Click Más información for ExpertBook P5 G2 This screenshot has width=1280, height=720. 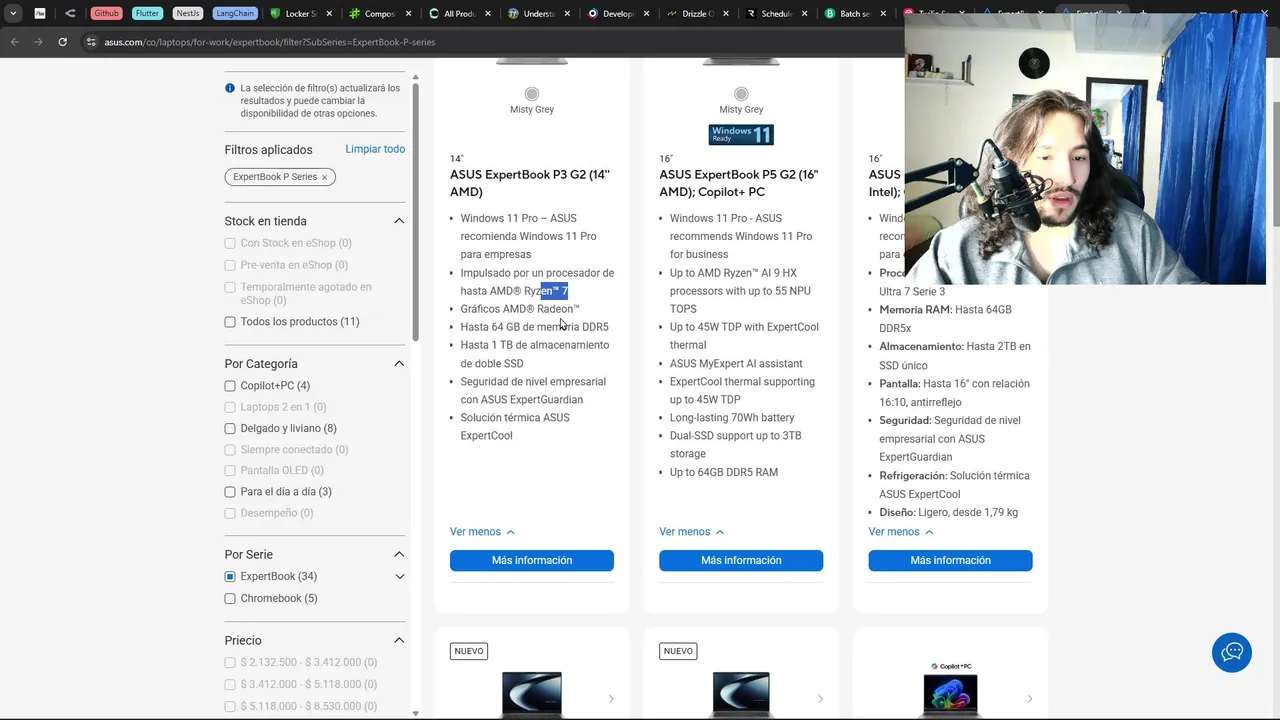pos(741,561)
